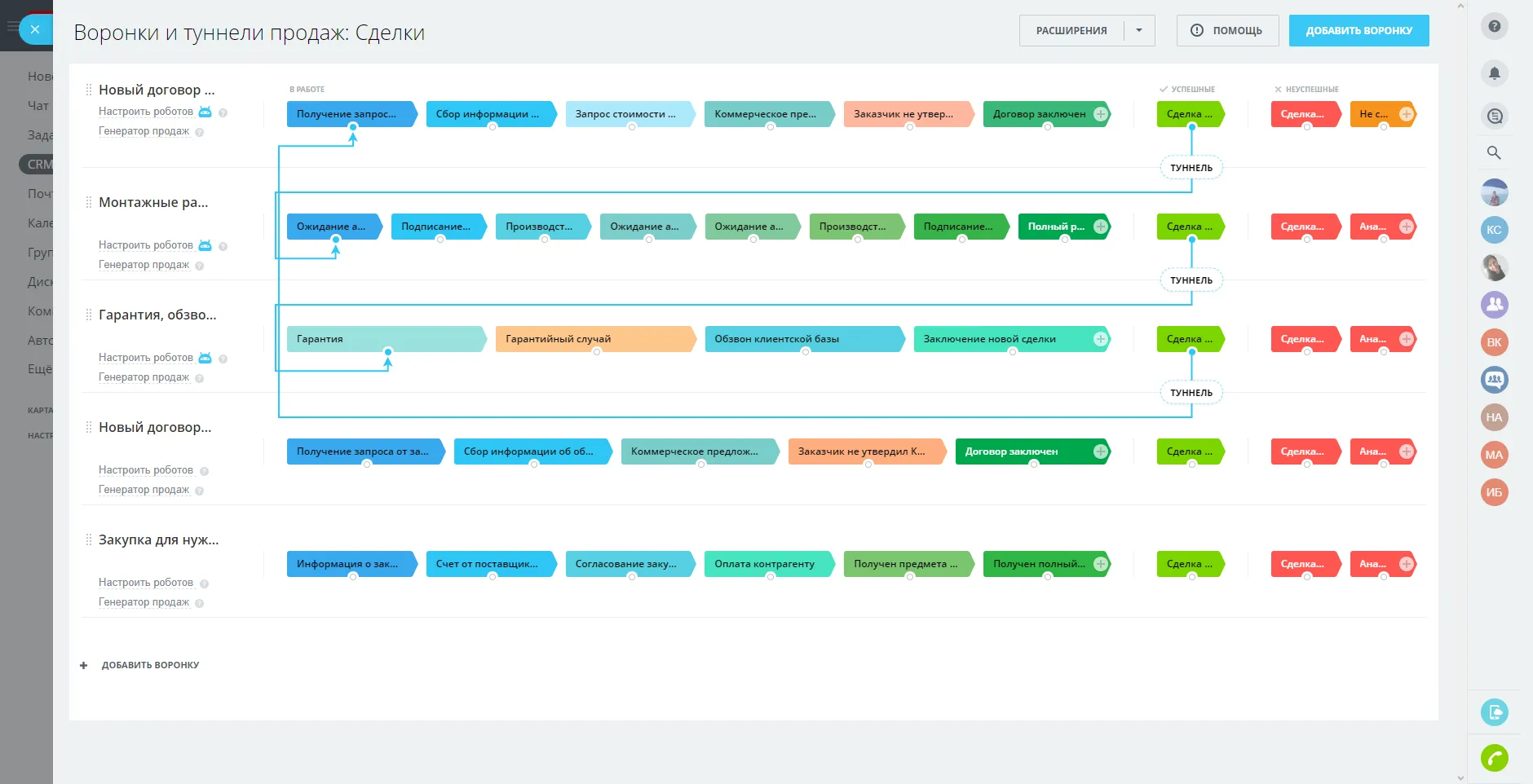Click the Туннель label under Гарантия funnel

1191,393
